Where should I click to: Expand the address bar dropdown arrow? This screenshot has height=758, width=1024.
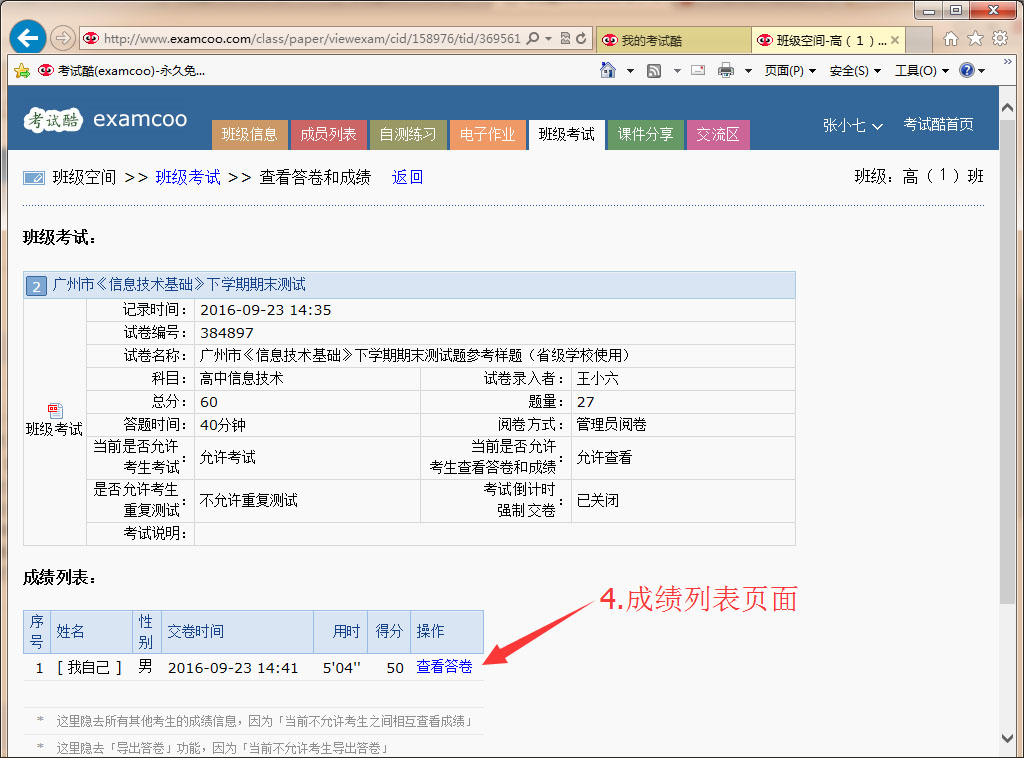548,38
